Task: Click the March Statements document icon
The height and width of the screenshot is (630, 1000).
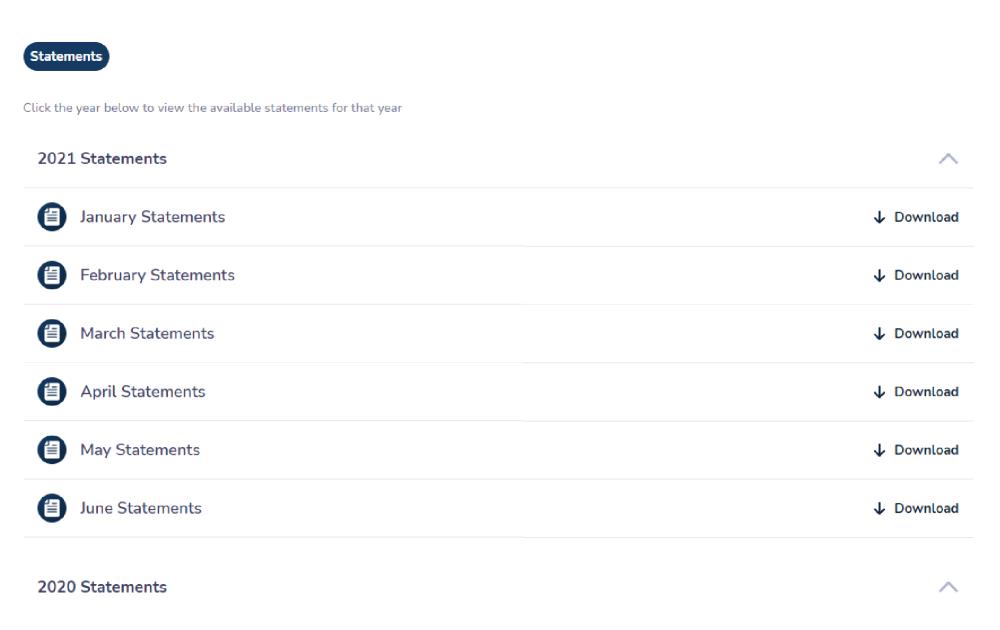Action: click(x=51, y=333)
